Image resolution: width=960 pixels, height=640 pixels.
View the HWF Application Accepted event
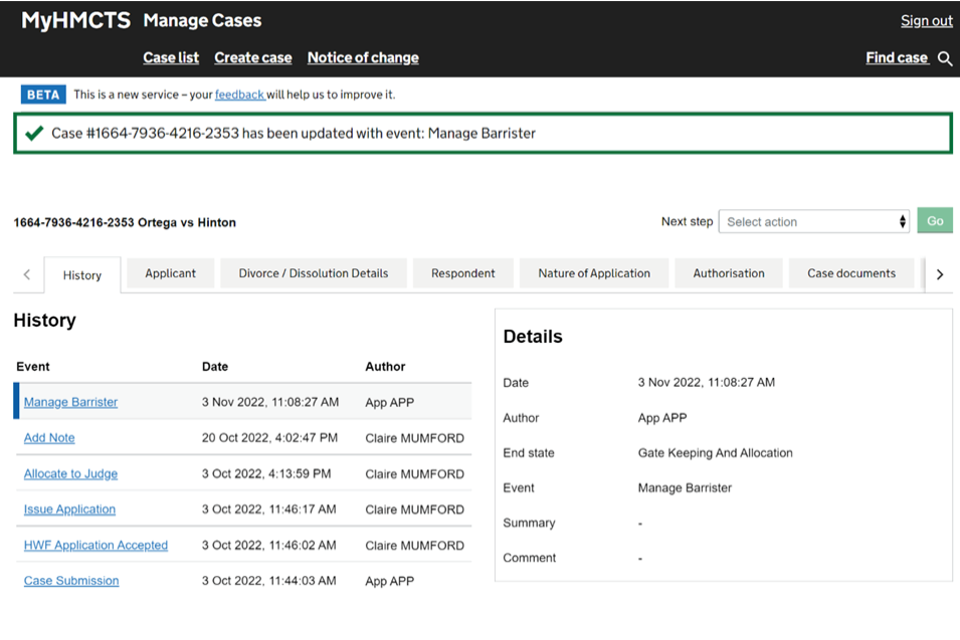96,545
